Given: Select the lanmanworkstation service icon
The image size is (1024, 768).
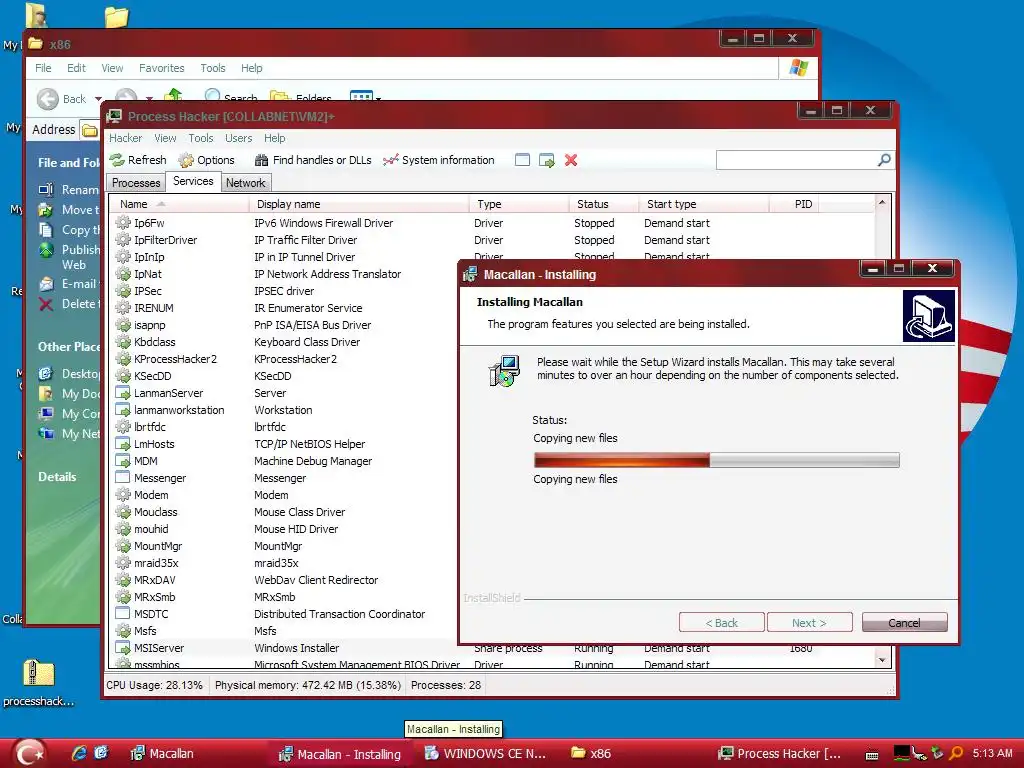Looking at the screenshot, I should [x=123, y=409].
